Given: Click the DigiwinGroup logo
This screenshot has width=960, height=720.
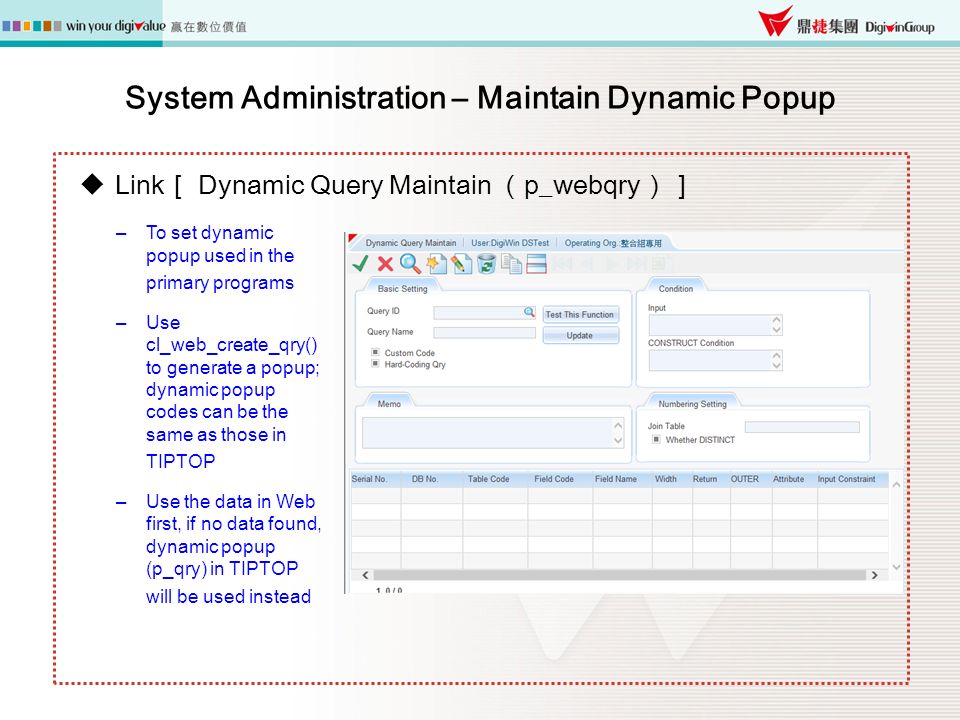Looking at the screenshot, I should click(x=846, y=22).
